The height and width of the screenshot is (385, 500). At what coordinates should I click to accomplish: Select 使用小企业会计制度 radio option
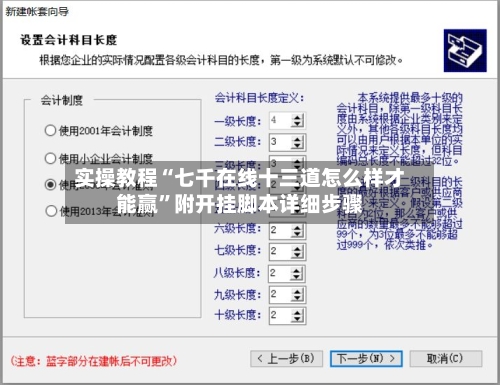(99, 158)
